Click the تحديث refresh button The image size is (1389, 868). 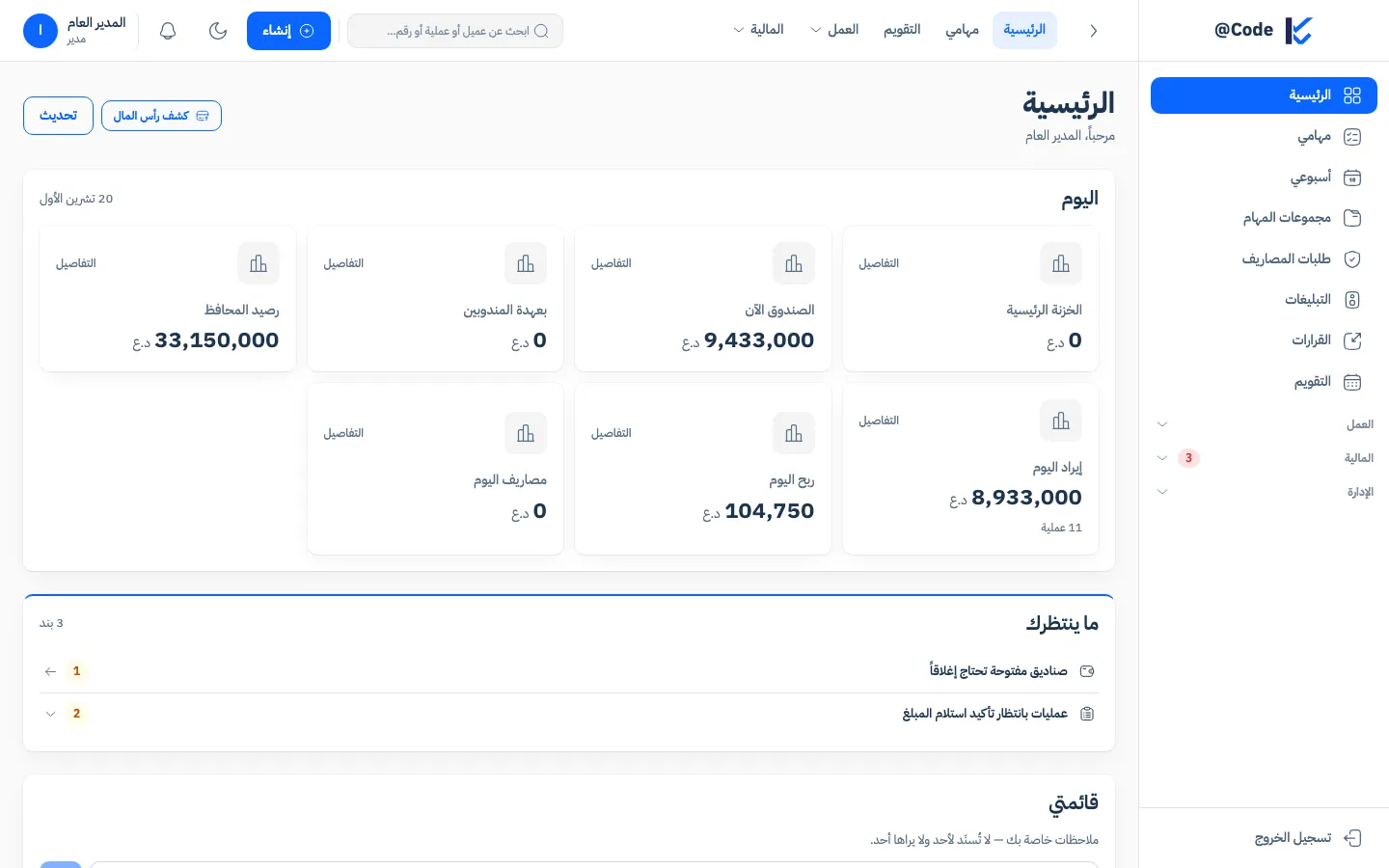58,116
